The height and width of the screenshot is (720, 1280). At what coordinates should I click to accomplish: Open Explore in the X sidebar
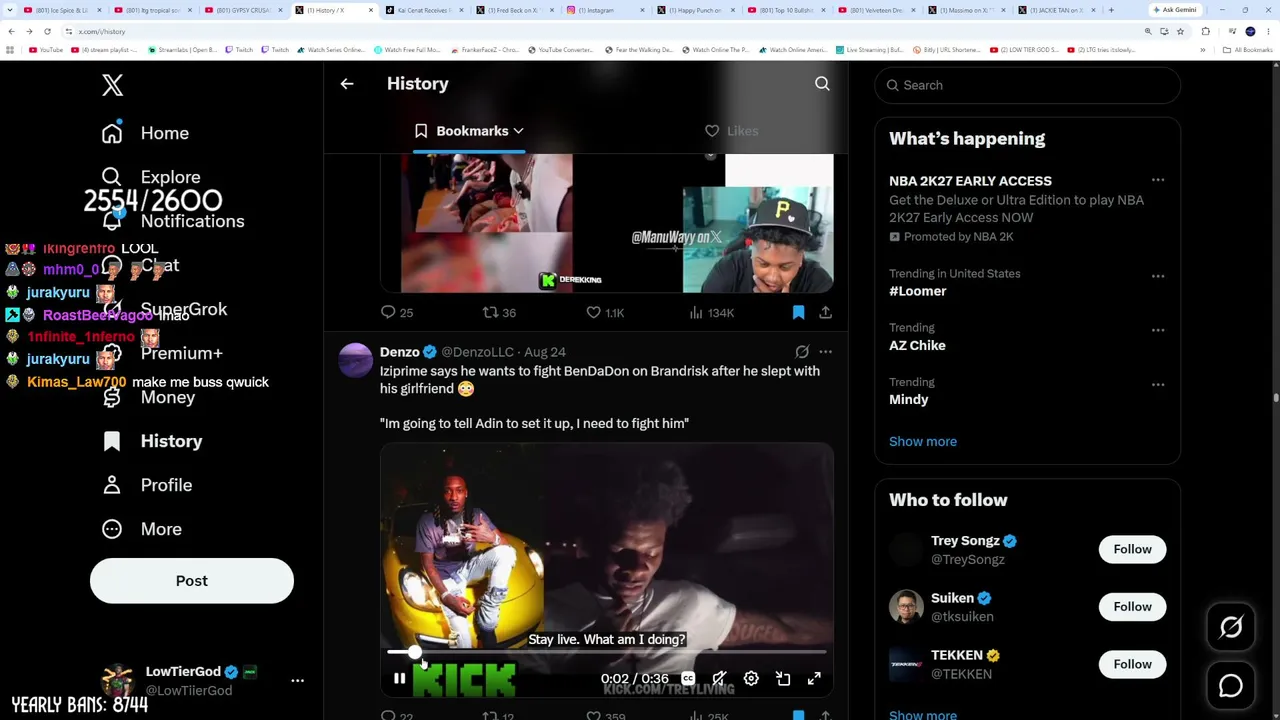click(151, 177)
